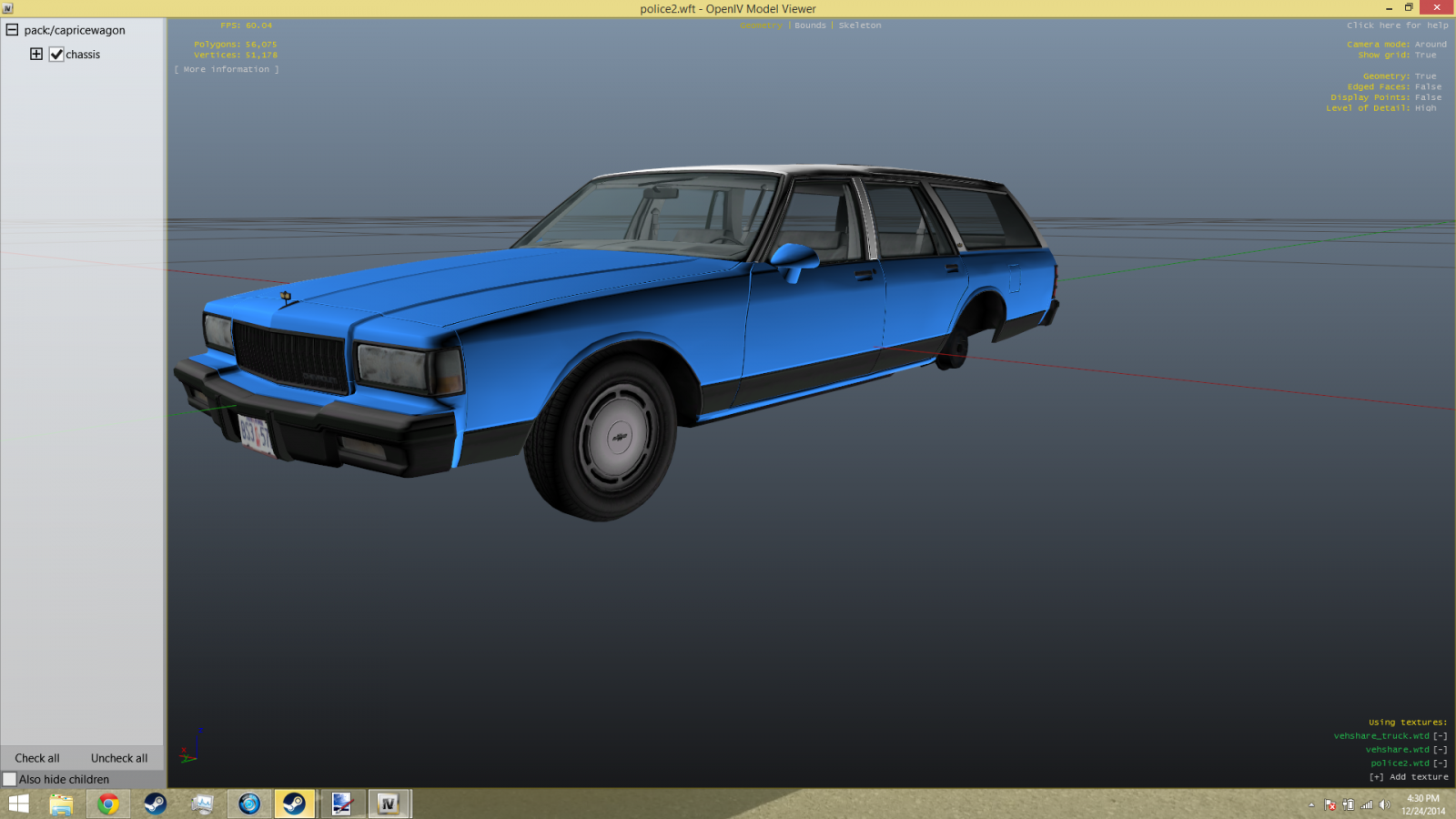
Task: Show hidden system tray icons
Action: pos(1311,804)
